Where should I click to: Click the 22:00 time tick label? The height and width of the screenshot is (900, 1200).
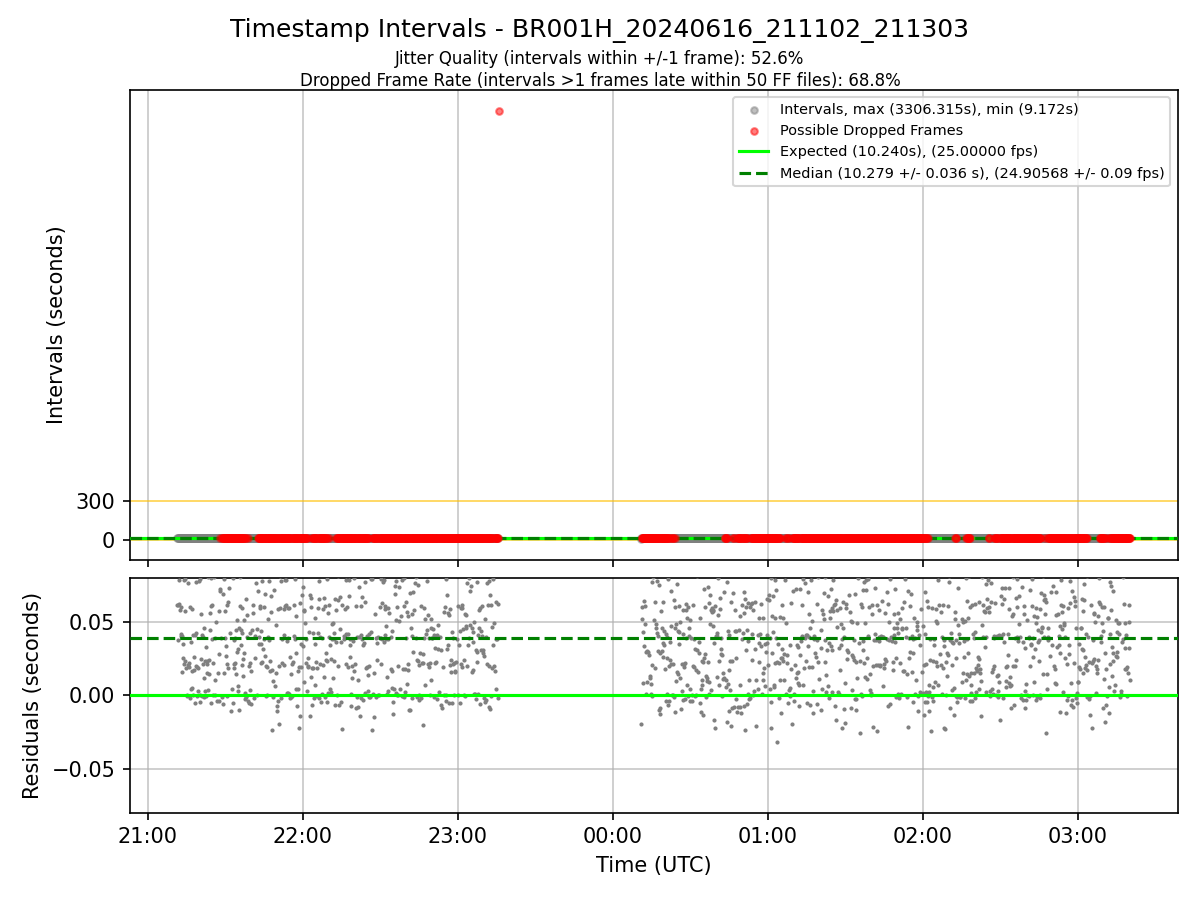click(303, 835)
